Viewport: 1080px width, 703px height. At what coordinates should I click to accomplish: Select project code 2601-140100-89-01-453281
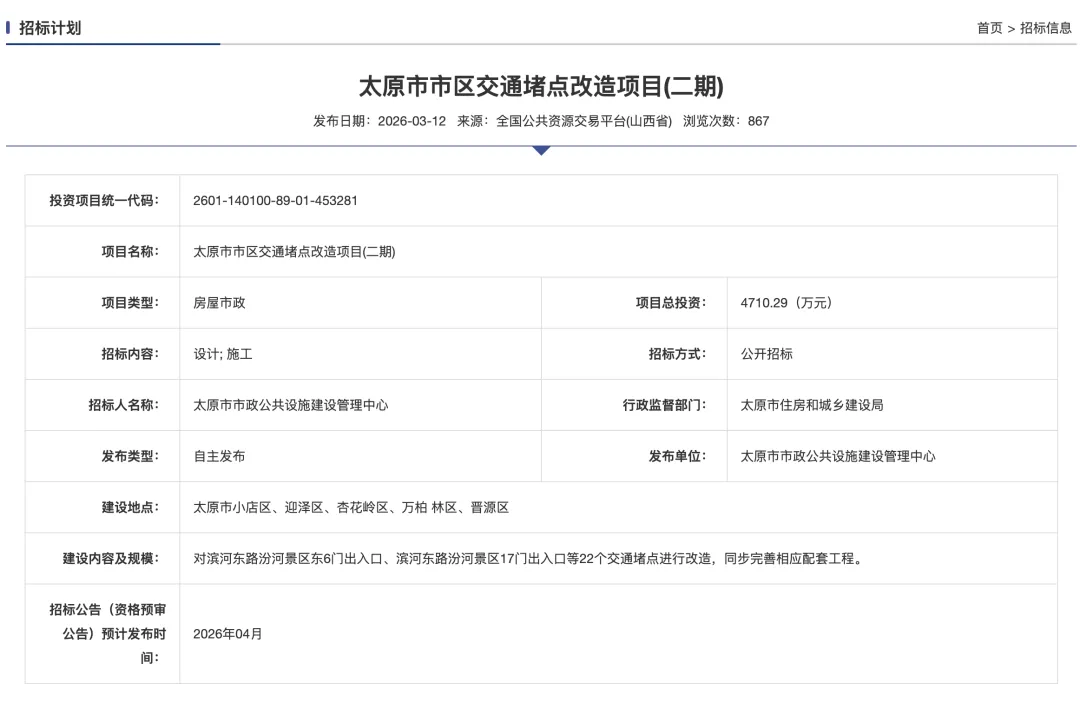[275, 200]
